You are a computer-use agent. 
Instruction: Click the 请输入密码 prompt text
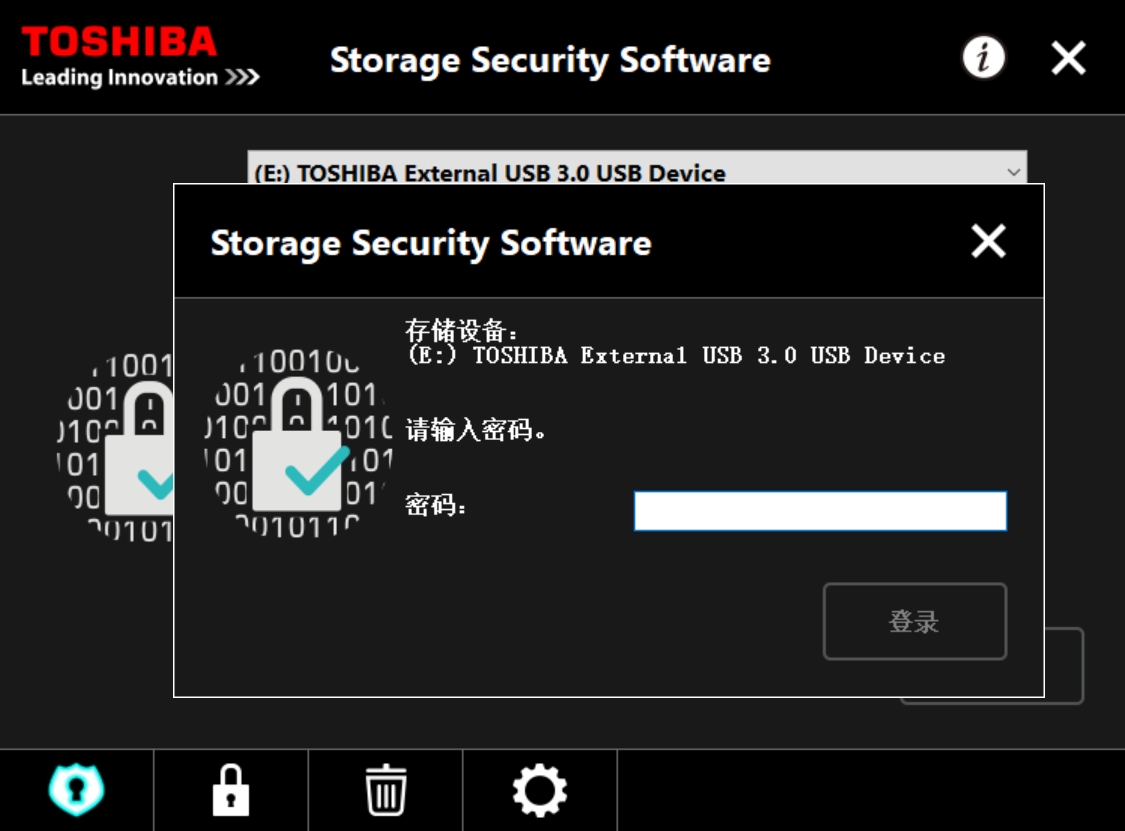tap(475, 430)
